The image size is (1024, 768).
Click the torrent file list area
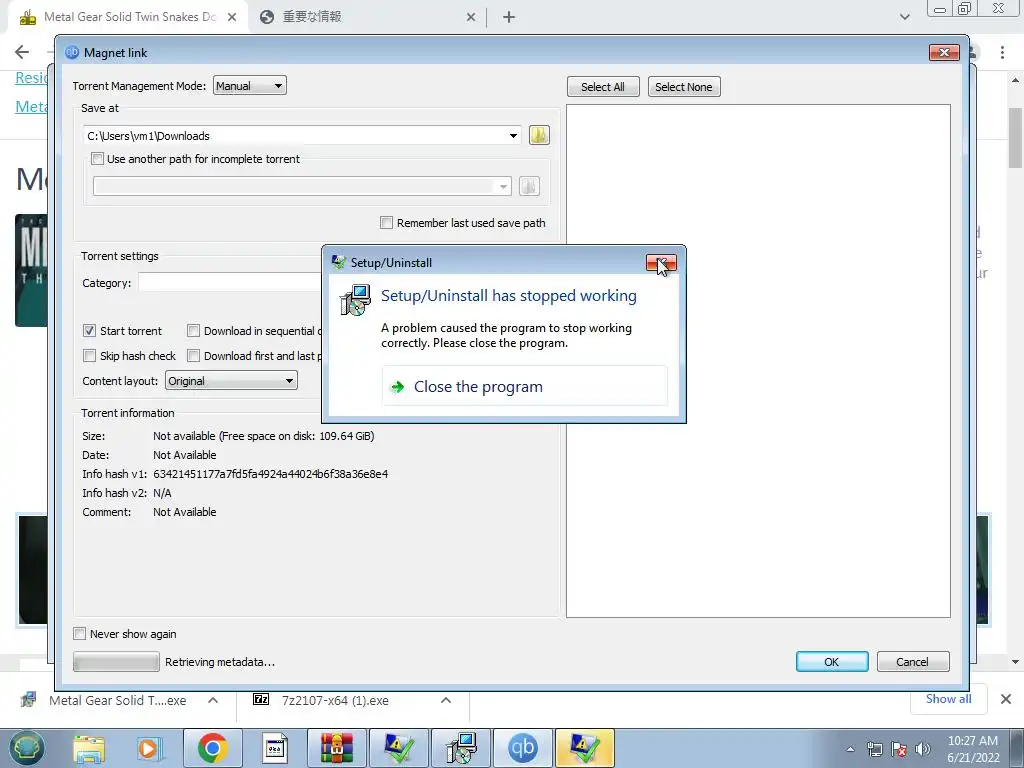758,360
